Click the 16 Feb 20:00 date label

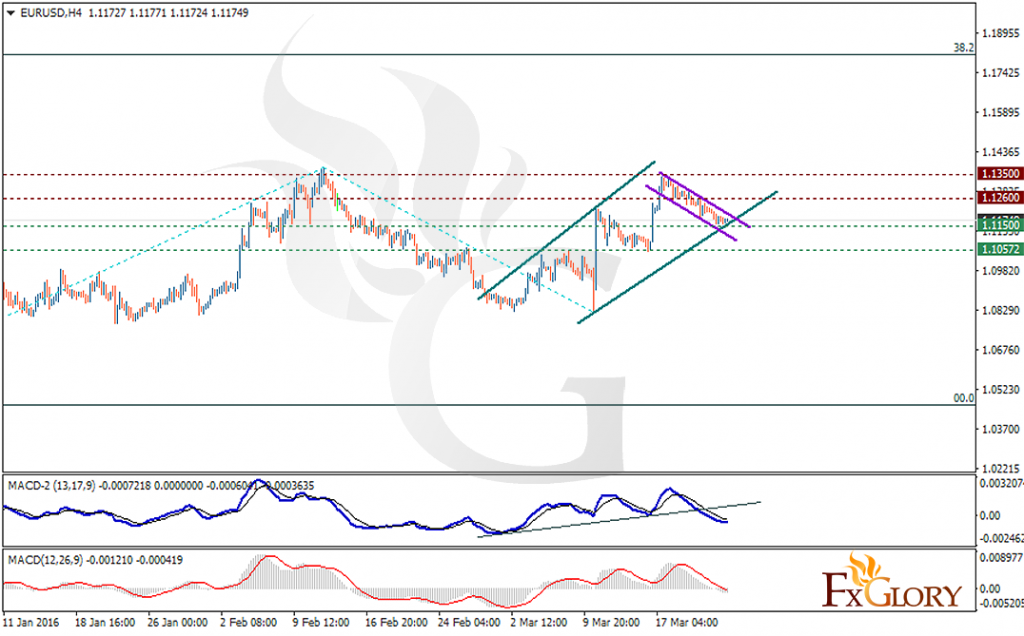click(x=396, y=622)
